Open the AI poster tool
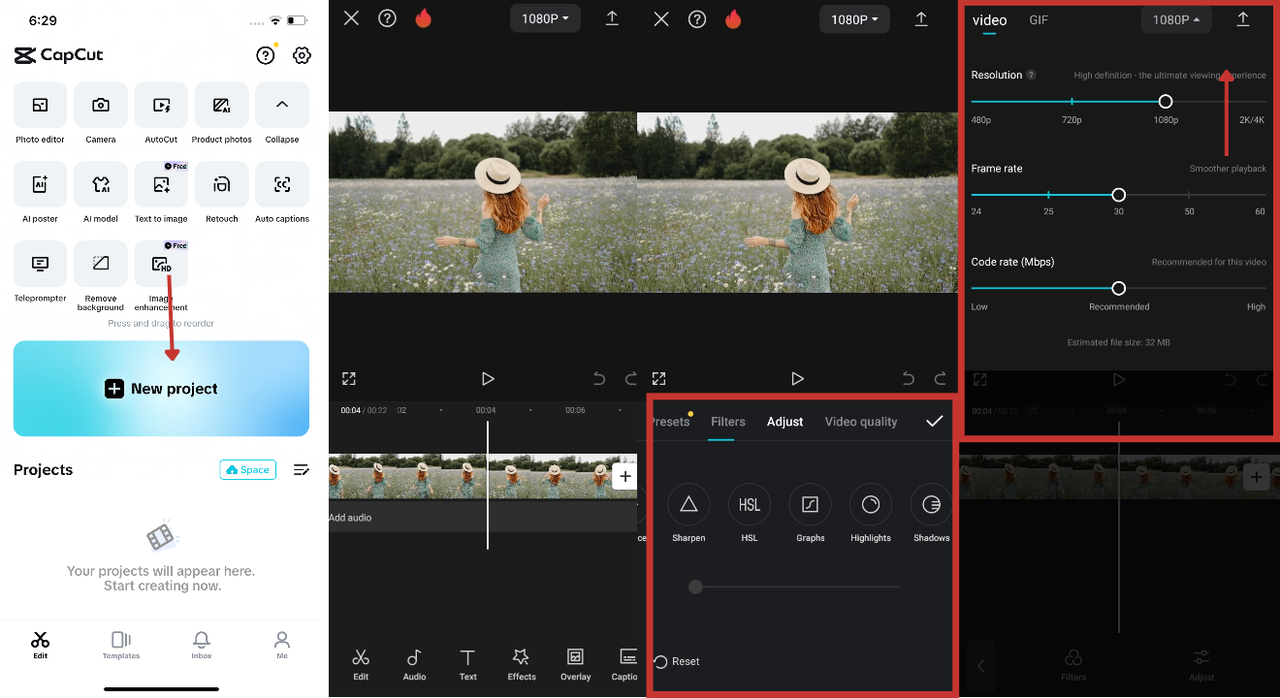This screenshot has width=1280, height=698. click(x=40, y=192)
